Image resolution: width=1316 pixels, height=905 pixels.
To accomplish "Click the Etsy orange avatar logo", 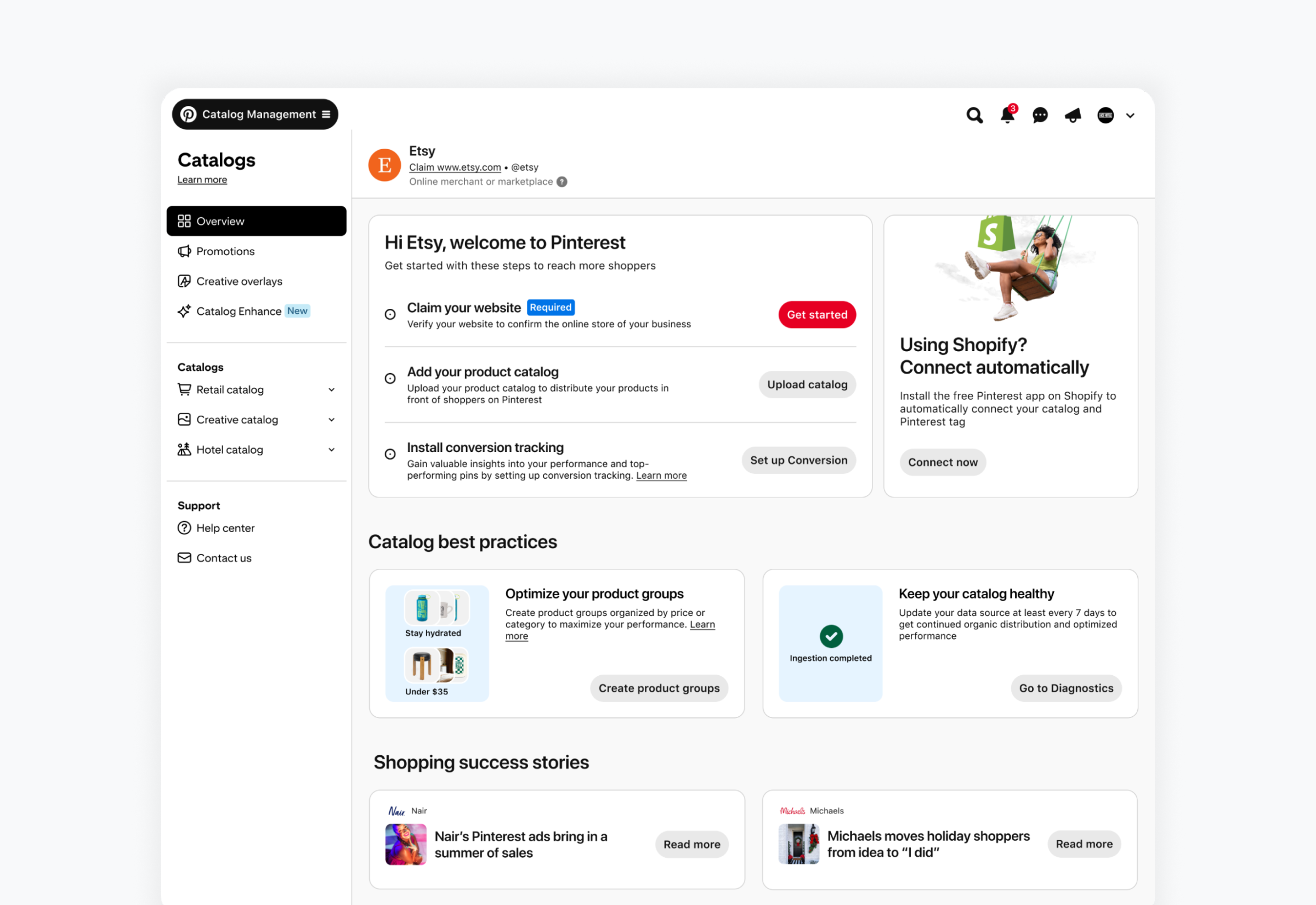I will 385,166.
